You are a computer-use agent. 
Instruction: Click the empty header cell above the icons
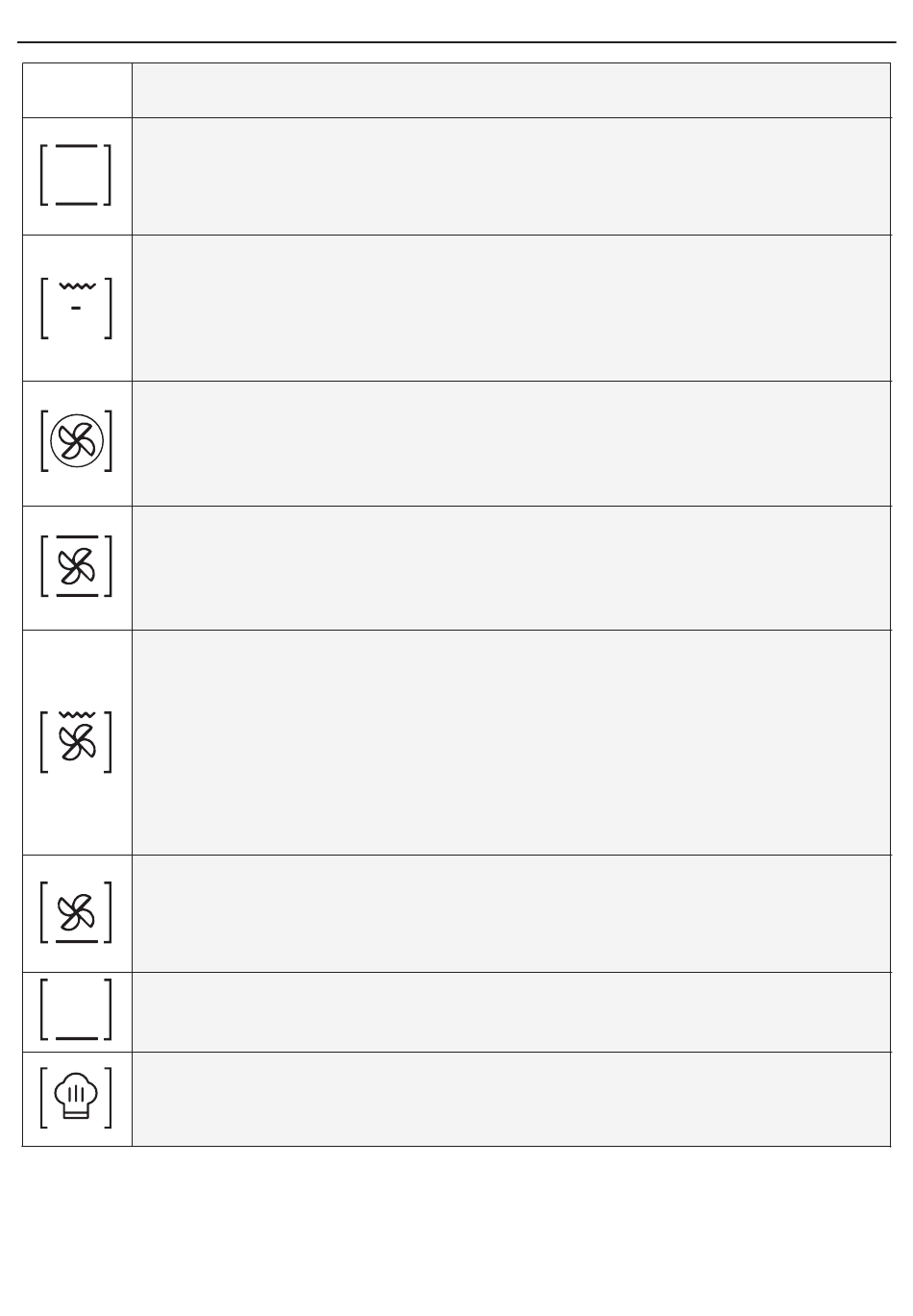[77, 90]
